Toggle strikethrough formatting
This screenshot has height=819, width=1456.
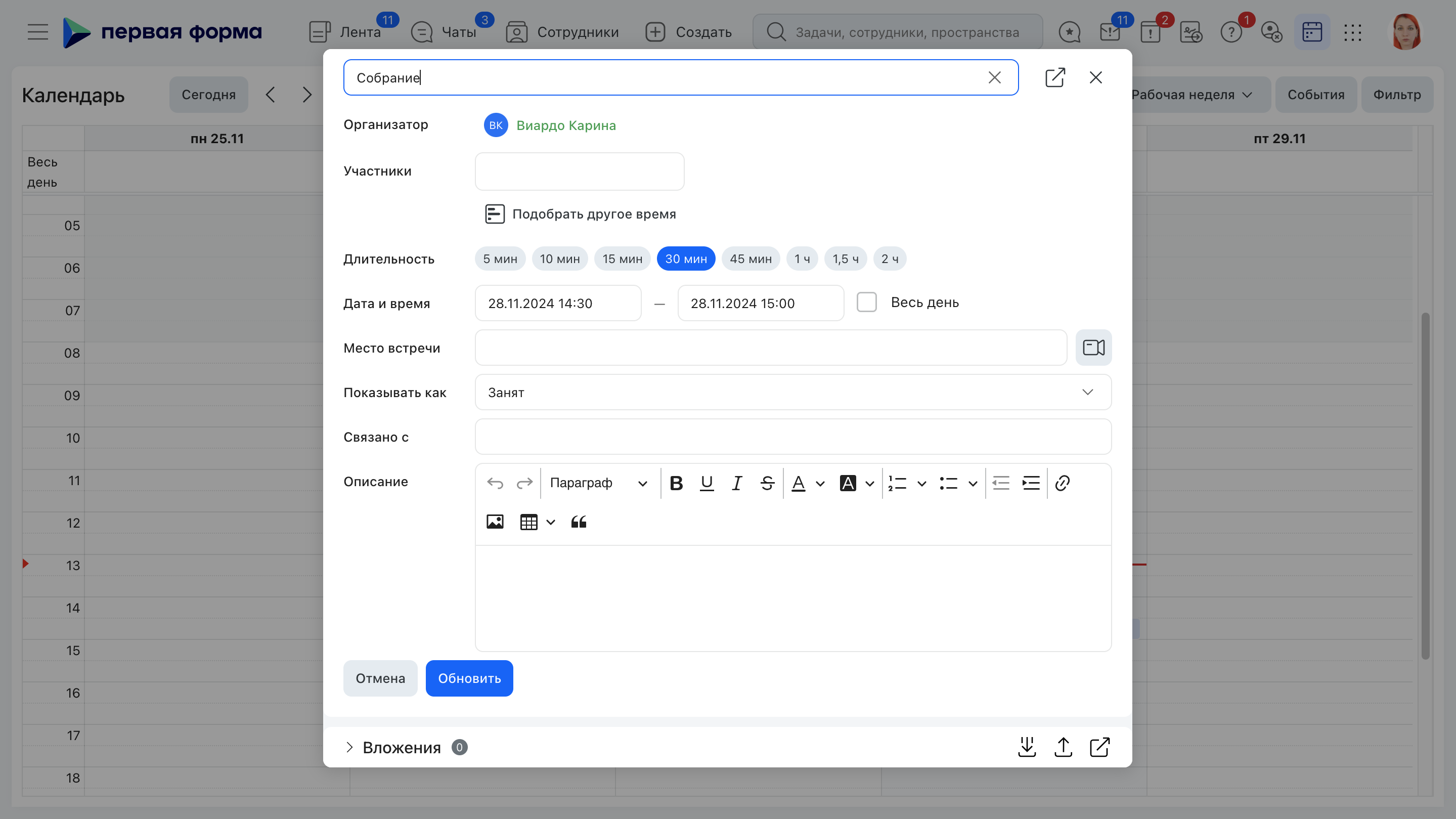[x=767, y=483]
